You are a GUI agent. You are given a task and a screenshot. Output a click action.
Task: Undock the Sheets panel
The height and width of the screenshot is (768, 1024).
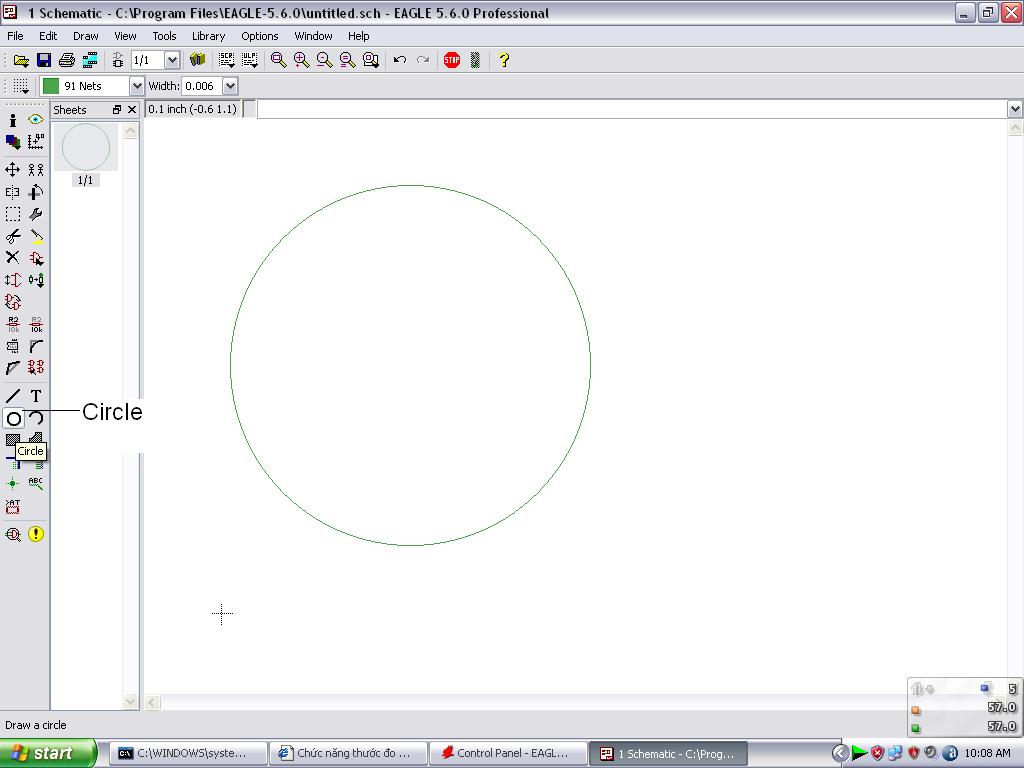click(116, 110)
